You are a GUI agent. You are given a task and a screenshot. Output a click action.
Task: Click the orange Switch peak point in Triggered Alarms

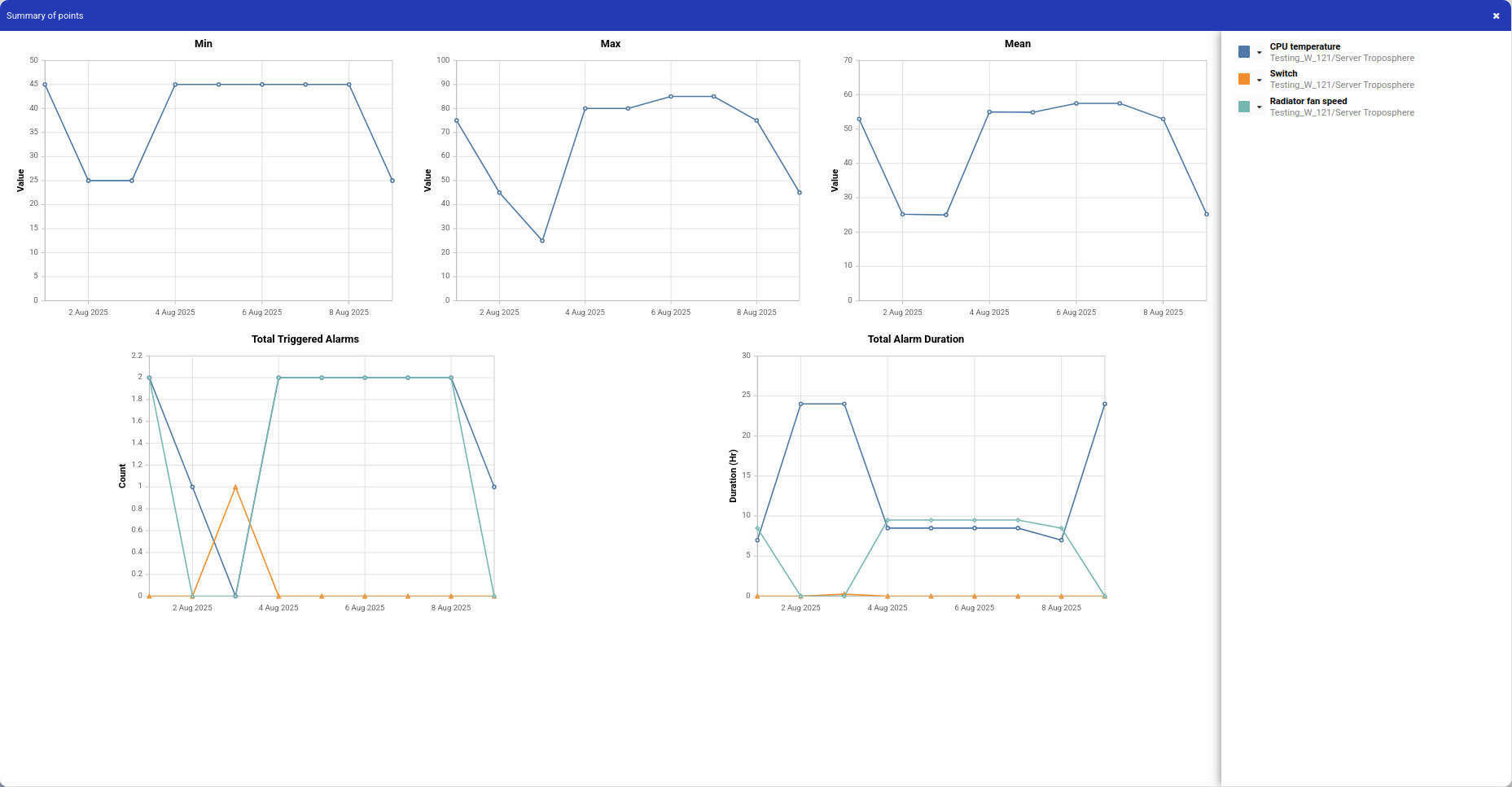tap(235, 487)
